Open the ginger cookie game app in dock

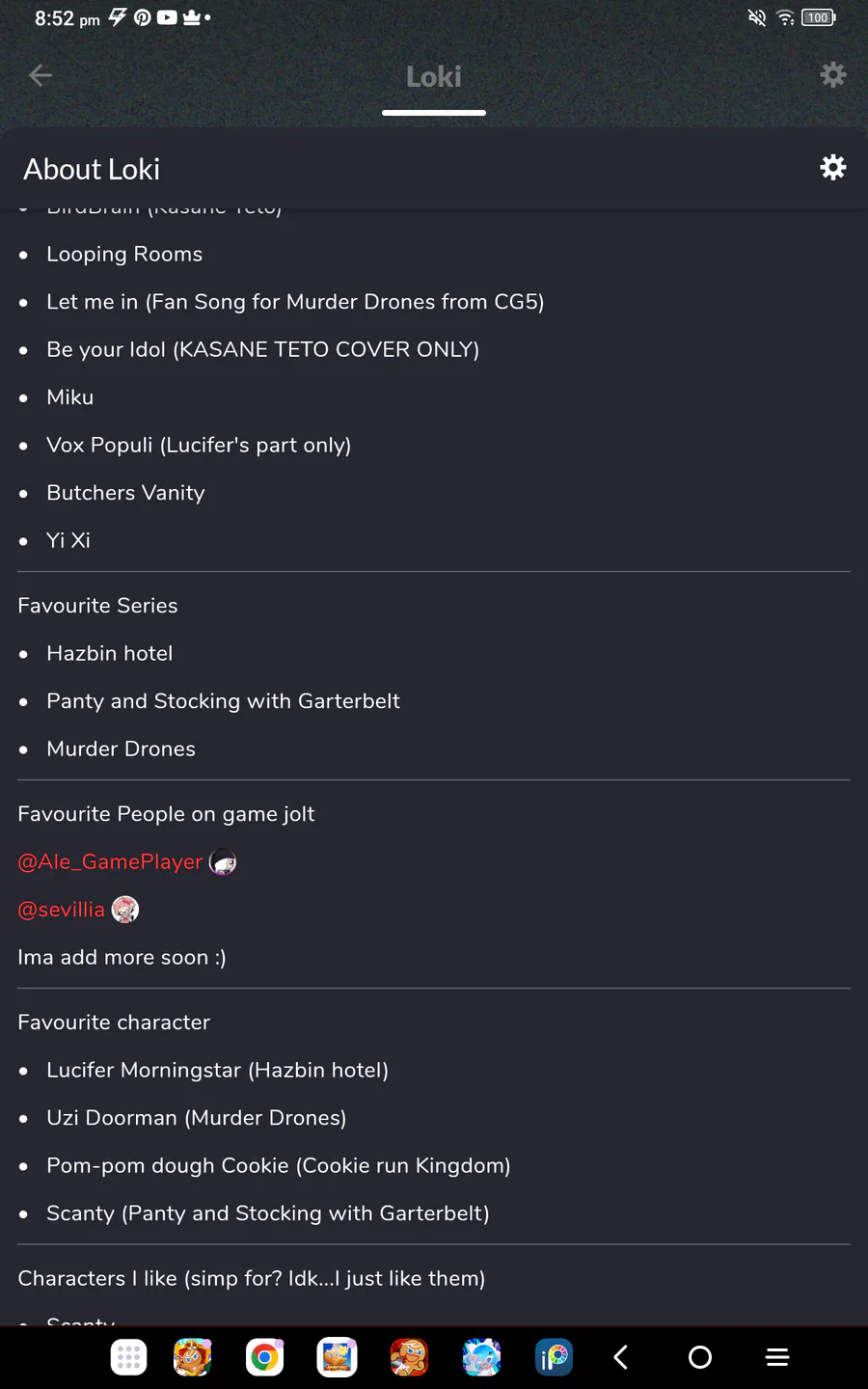[x=409, y=1358]
